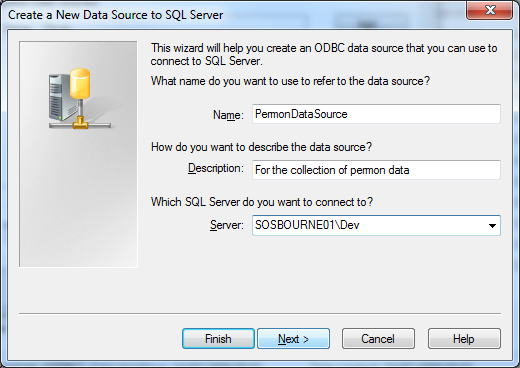Click the Name: field label
Image resolution: width=520 pixels, height=368 pixels.
(228, 115)
